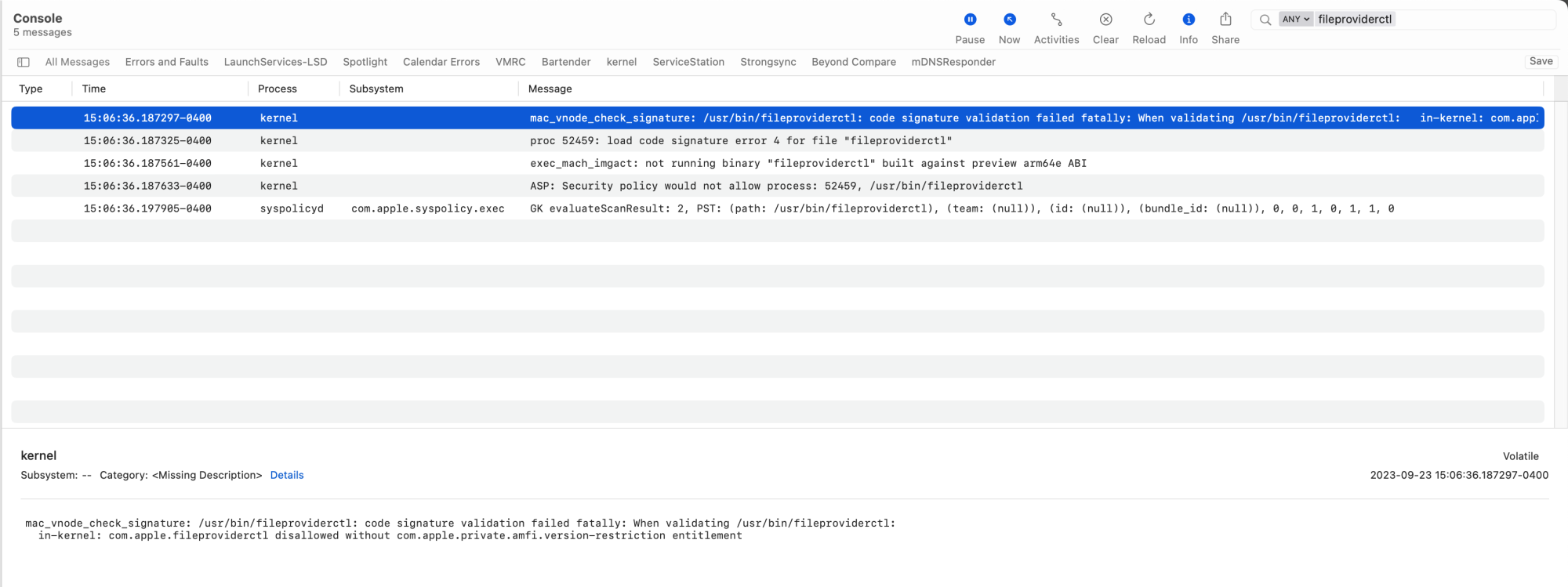1568x587 pixels.
Task: Toggle the Info pane icon
Action: coord(1189,20)
